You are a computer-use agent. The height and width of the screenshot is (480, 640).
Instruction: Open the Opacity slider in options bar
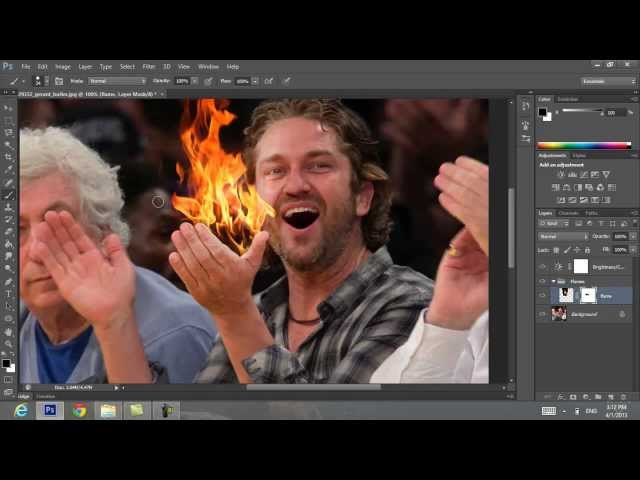(x=195, y=81)
